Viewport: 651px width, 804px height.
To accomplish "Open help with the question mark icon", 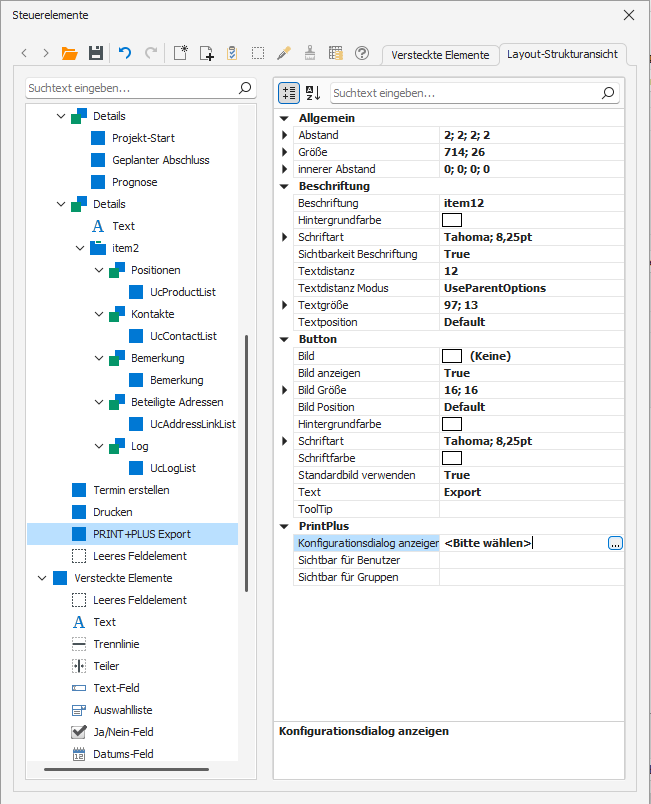I will click(362, 53).
